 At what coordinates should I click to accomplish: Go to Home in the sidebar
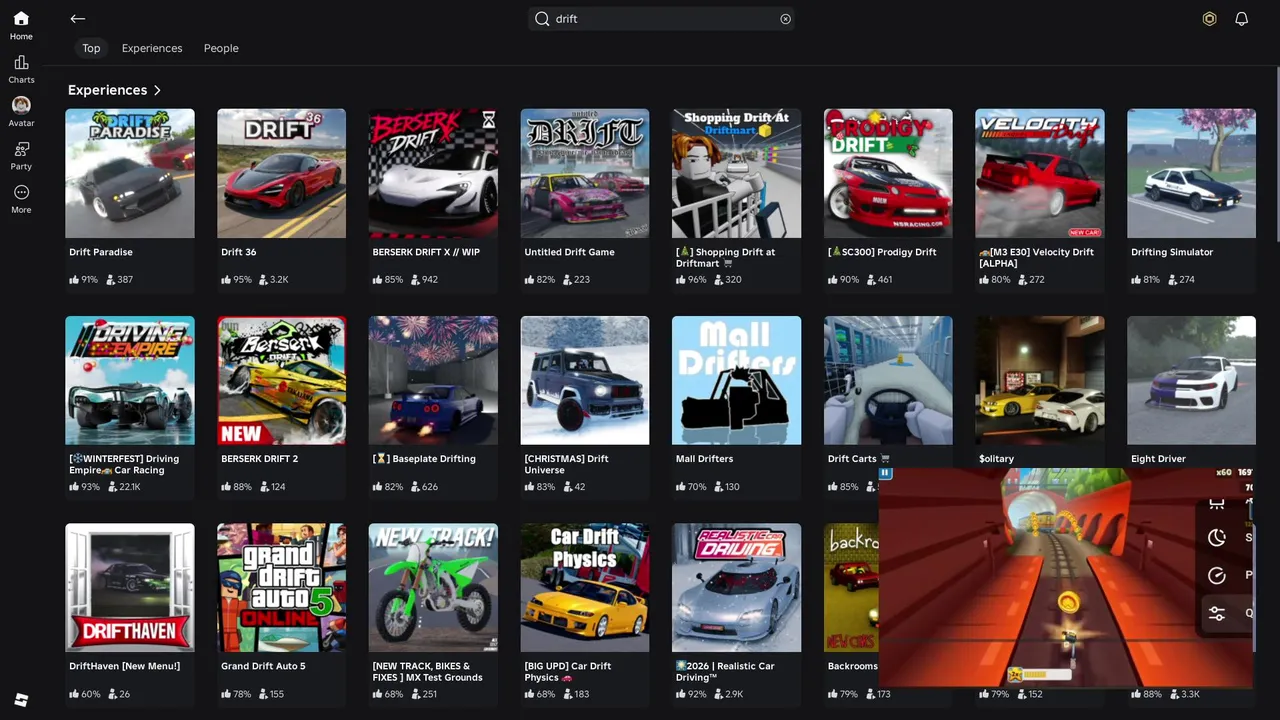21,25
